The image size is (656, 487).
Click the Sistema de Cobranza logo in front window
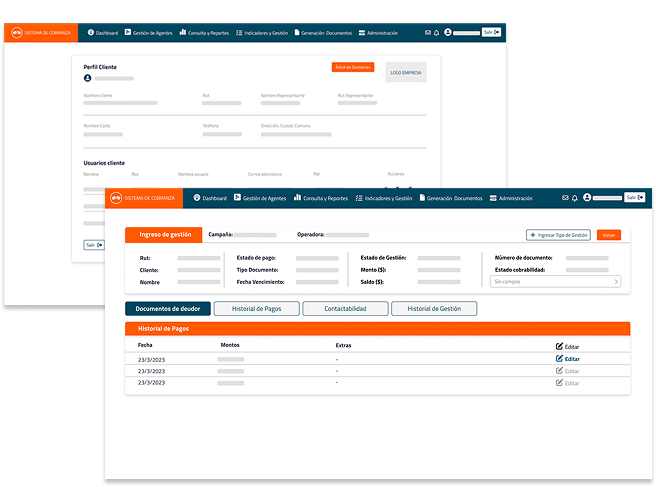pos(144,198)
